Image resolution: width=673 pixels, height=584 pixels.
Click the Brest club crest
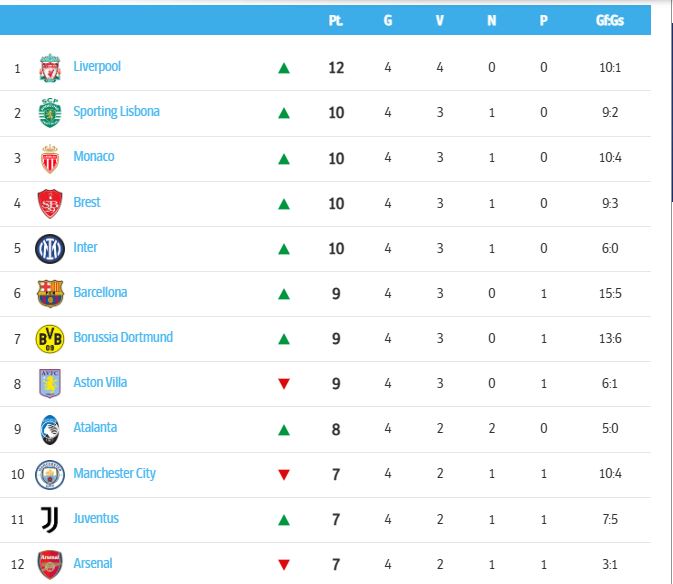pyautogui.click(x=50, y=203)
